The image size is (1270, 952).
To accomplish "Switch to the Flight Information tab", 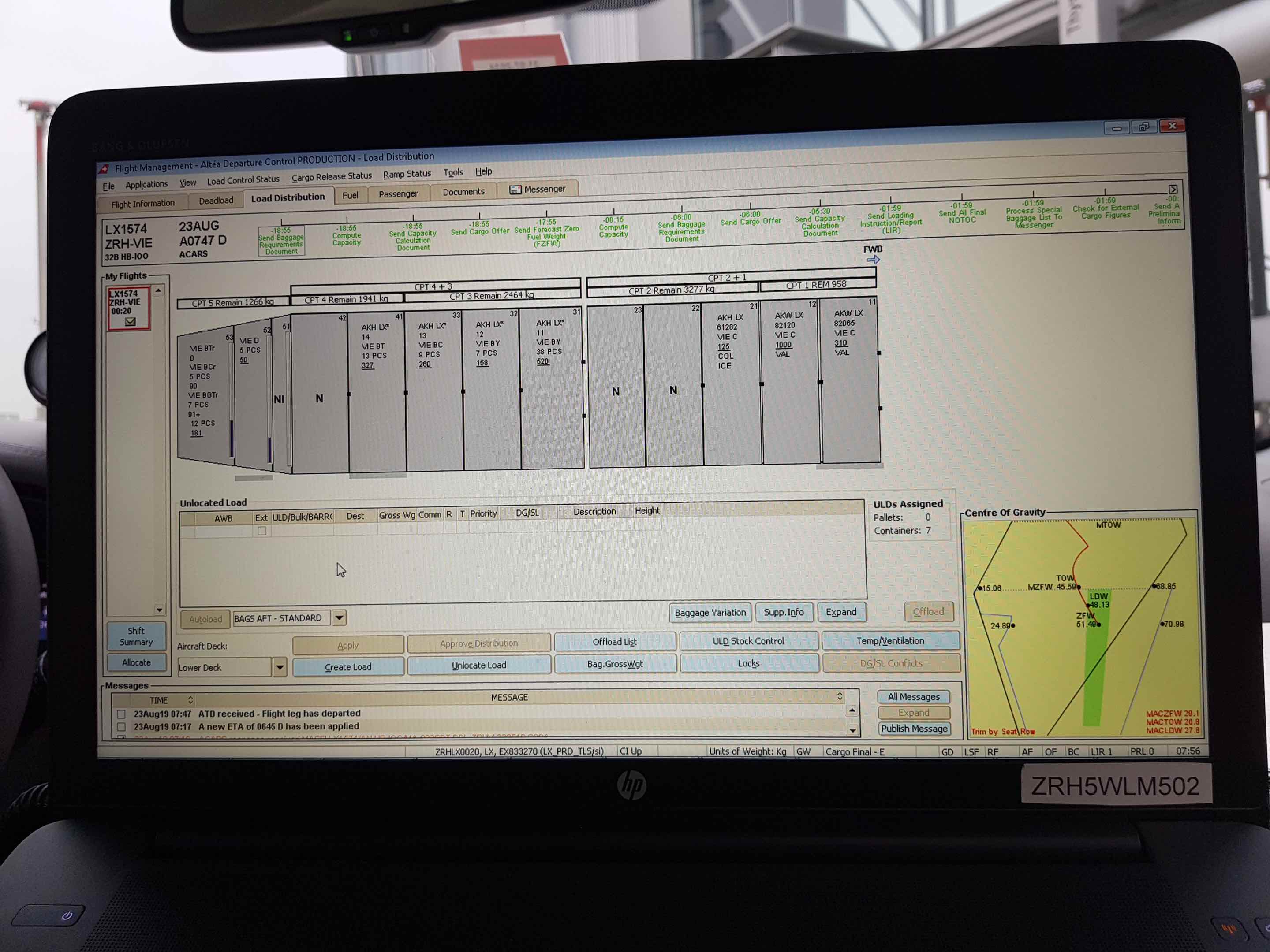I will tap(142, 204).
